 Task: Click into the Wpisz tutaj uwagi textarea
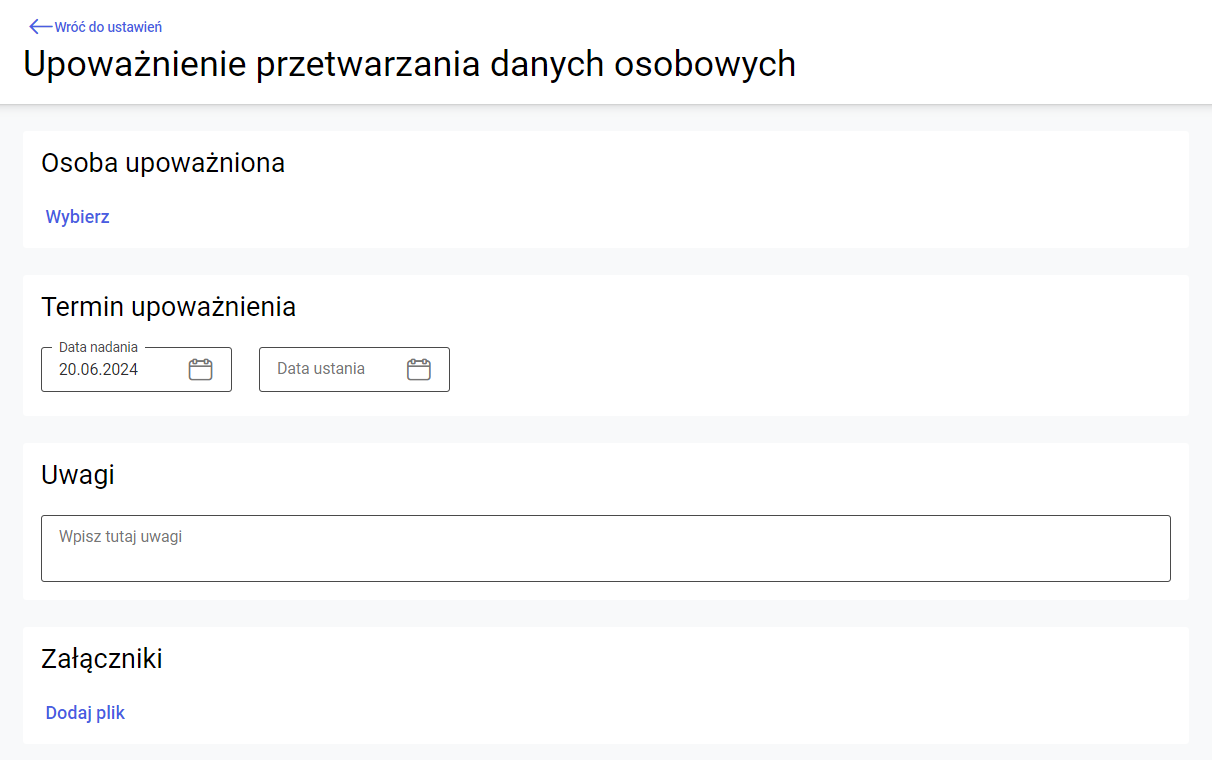point(605,549)
